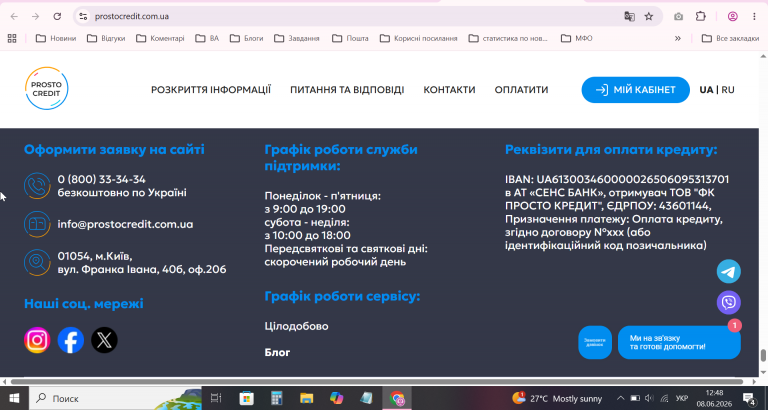Open the ОПЛАТИТИ page
Image resolution: width=768 pixels, height=410 pixels.
click(x=521, y=90)
